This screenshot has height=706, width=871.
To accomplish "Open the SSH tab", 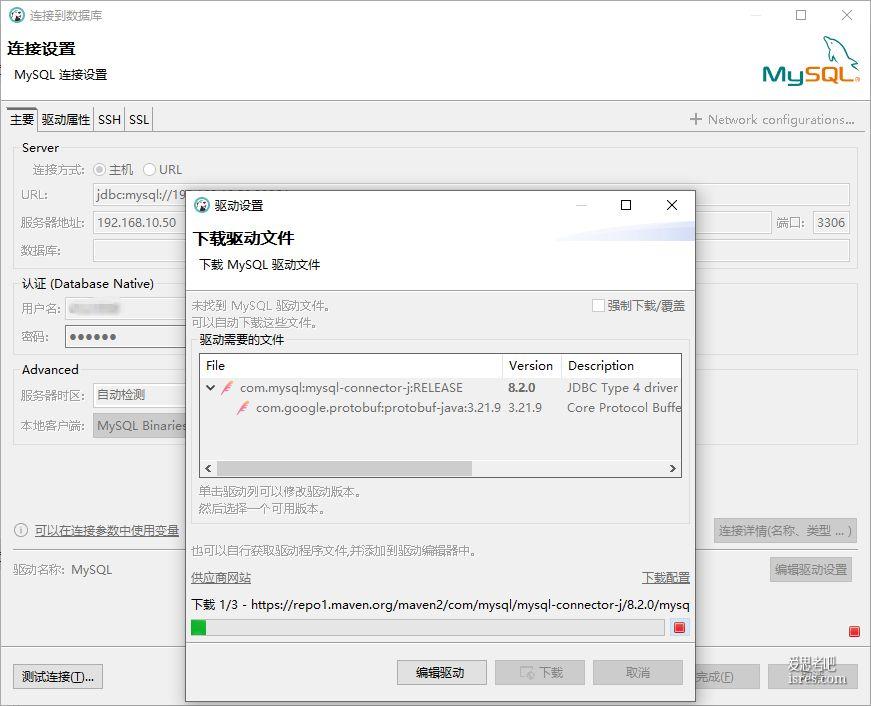I will (x=109, y=119).
